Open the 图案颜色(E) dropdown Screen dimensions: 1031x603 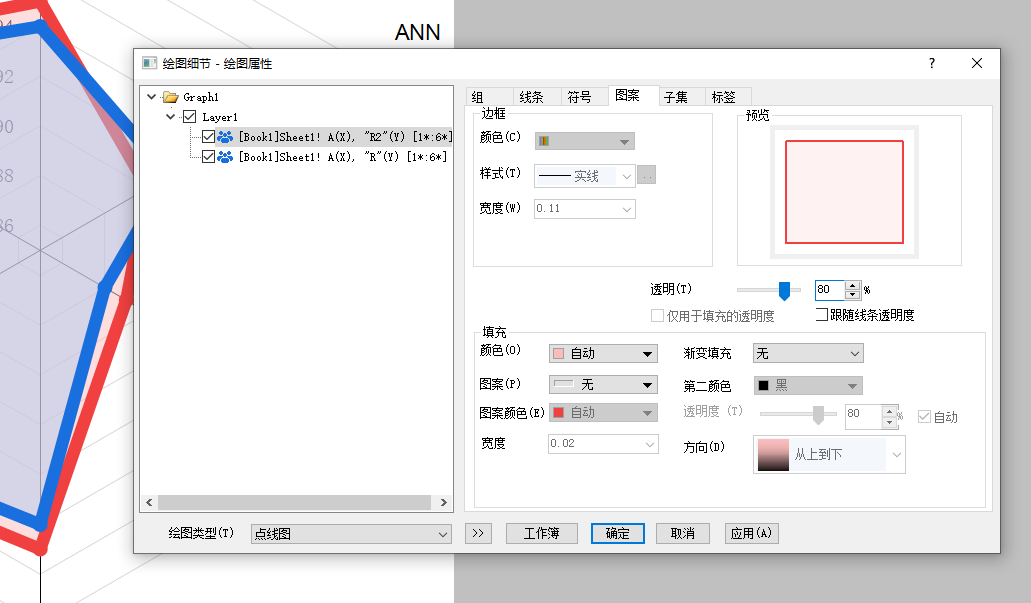[x=604, y=413]
